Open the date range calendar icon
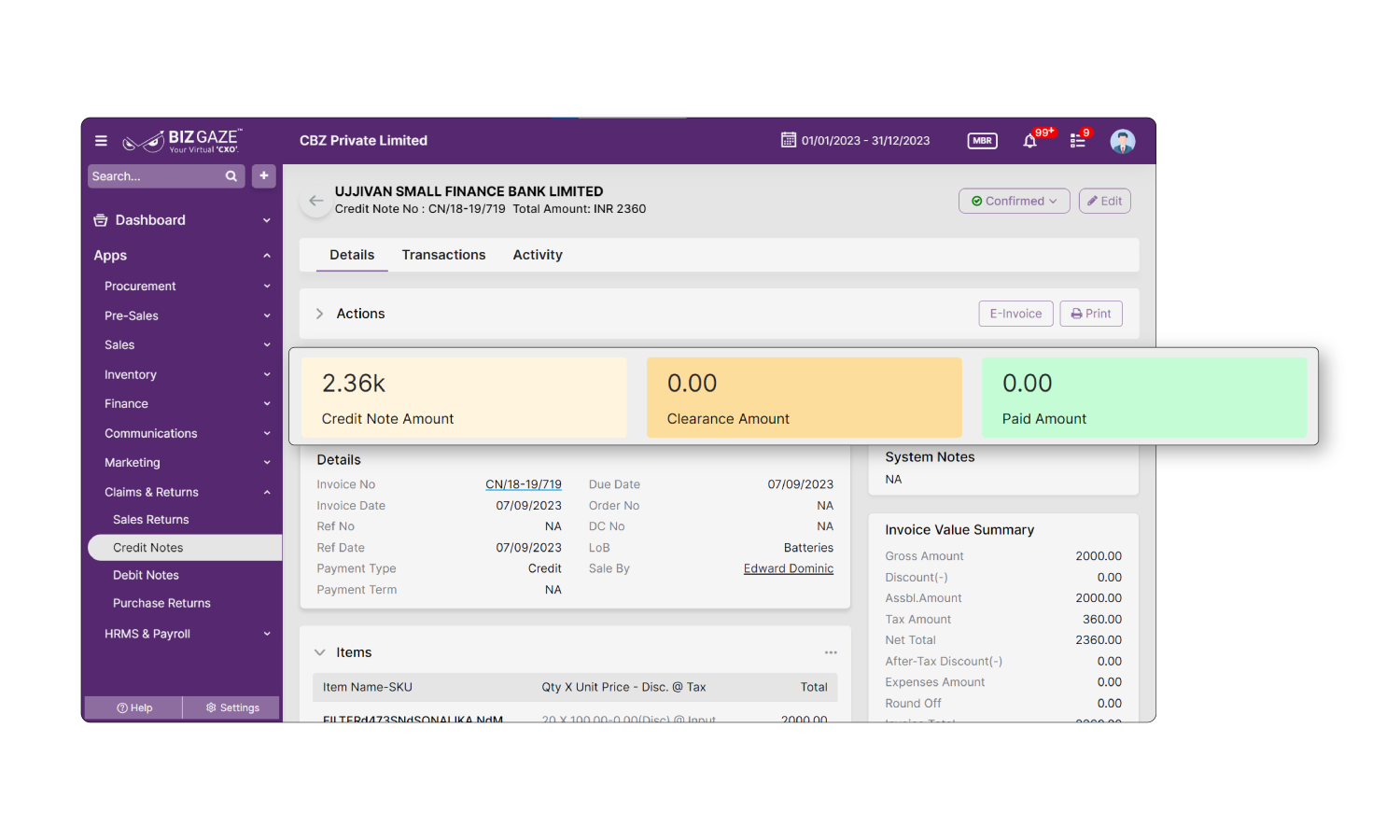 pos(789,140)
